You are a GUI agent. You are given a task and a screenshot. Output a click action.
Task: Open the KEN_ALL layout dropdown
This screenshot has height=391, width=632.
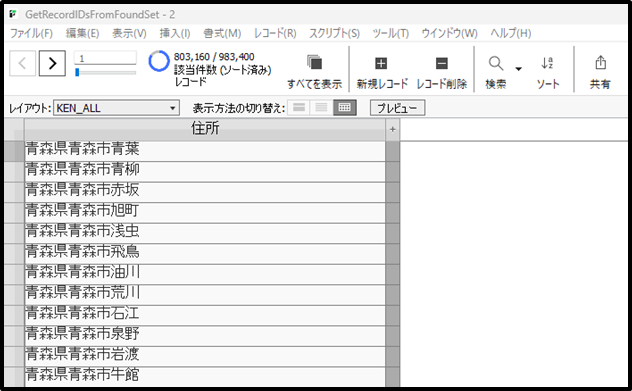click(116, 108)
